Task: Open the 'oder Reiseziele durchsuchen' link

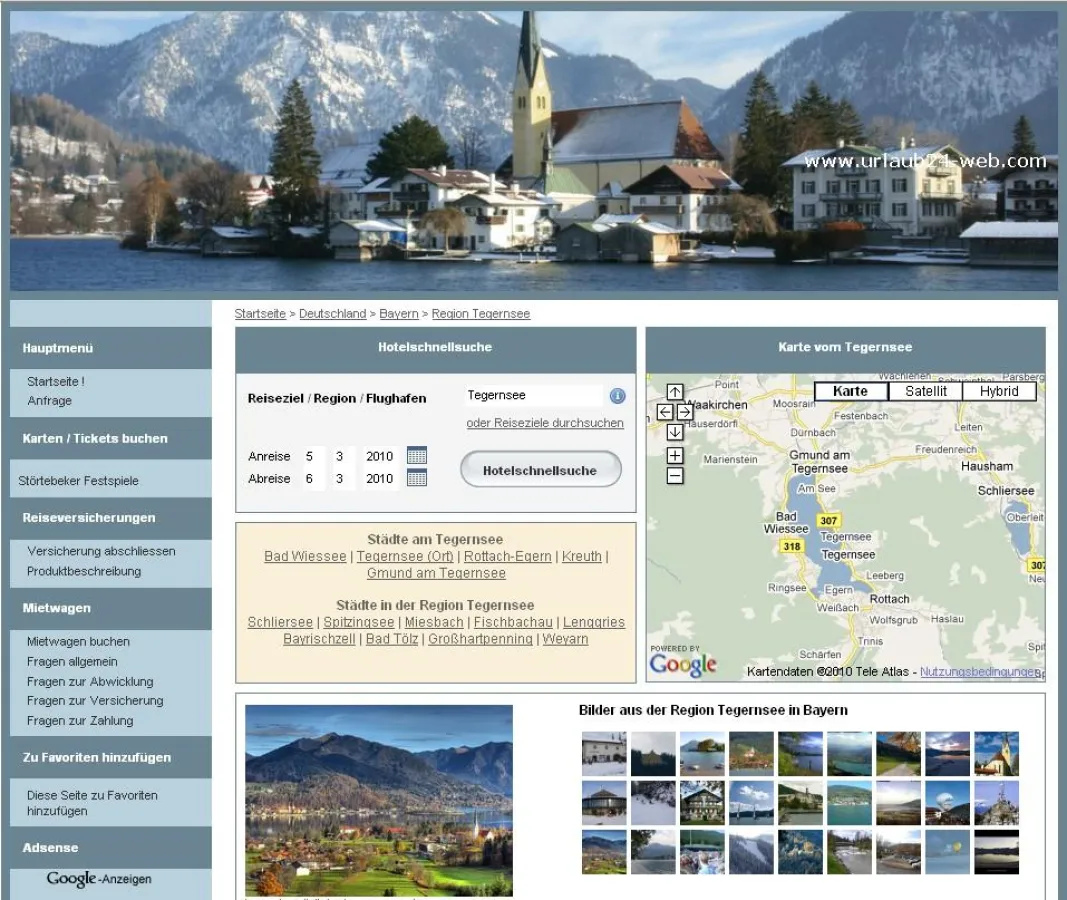Action: click(x=544, y=423)
